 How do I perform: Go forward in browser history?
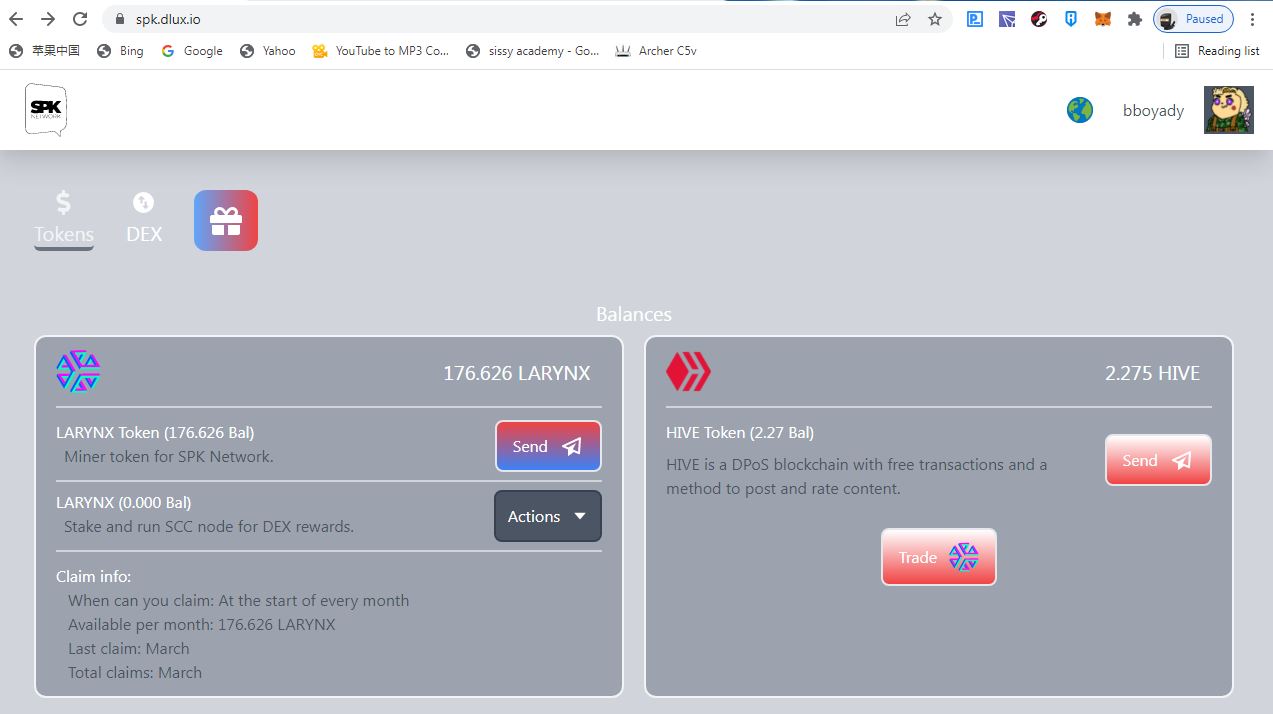[49, 19]
